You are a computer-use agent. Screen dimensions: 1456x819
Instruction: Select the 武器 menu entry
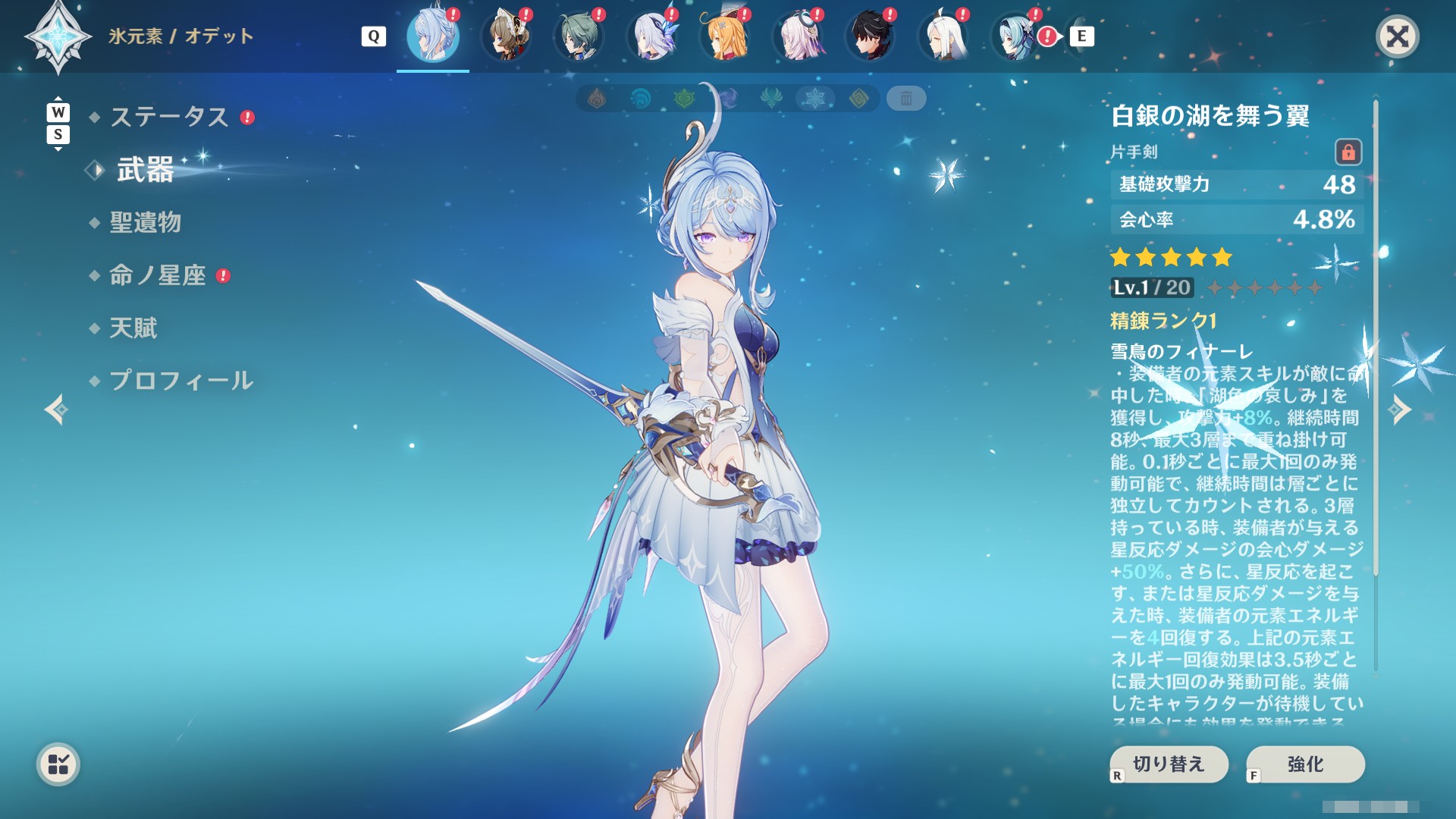pyautogui.click(x=146, y=170)
